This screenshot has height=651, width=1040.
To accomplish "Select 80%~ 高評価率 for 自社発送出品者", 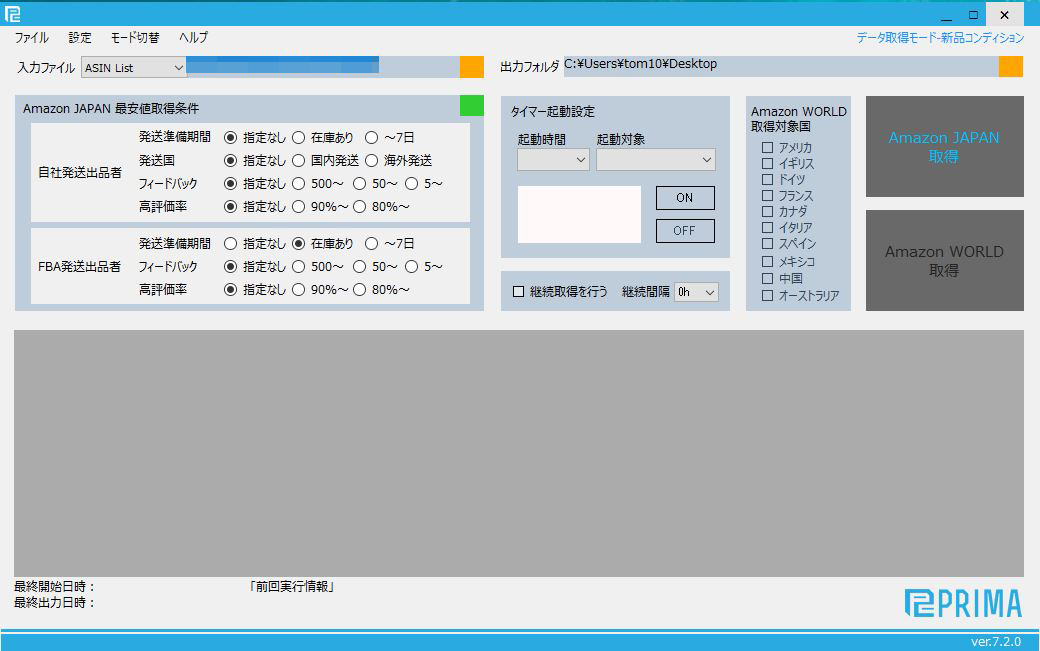I will pos(359,207).
